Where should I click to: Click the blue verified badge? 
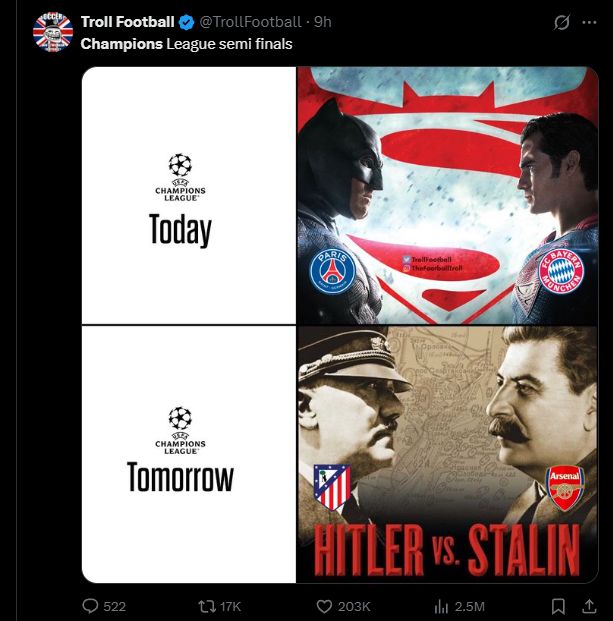(x=186, y=22)
